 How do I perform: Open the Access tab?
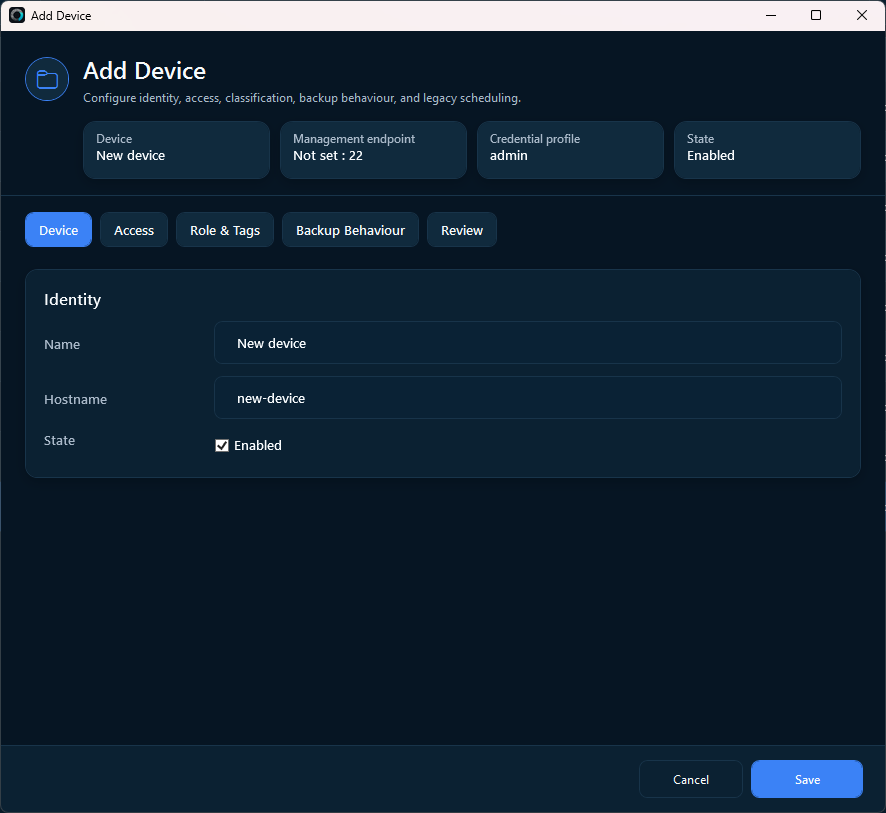(134, 230)
